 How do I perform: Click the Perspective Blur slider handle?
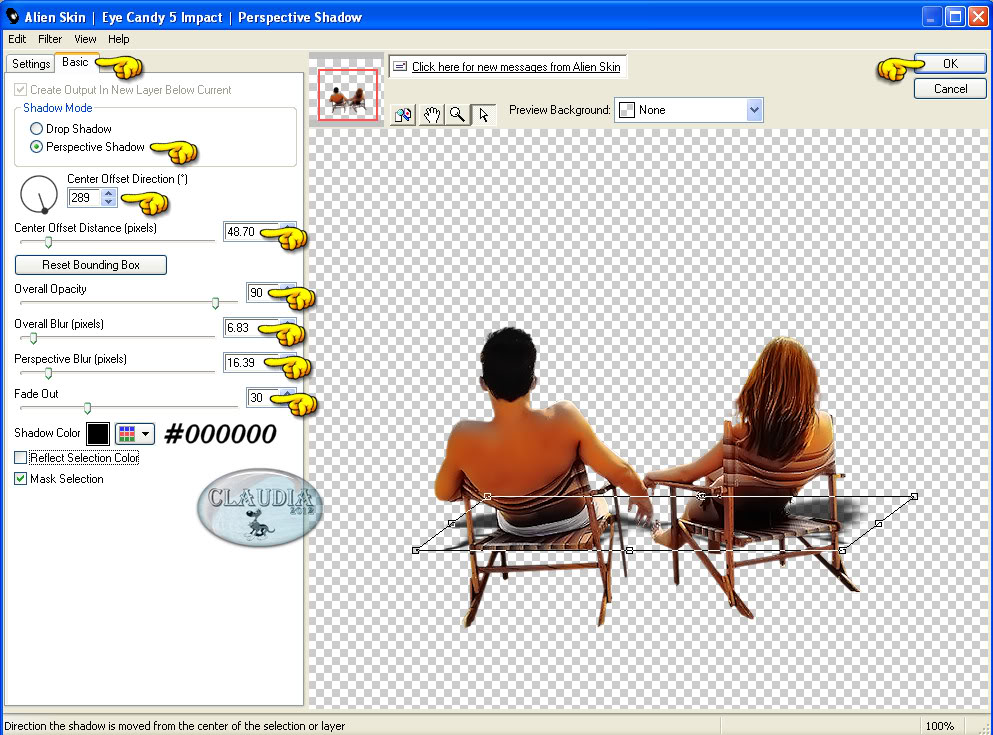[48, 374]
